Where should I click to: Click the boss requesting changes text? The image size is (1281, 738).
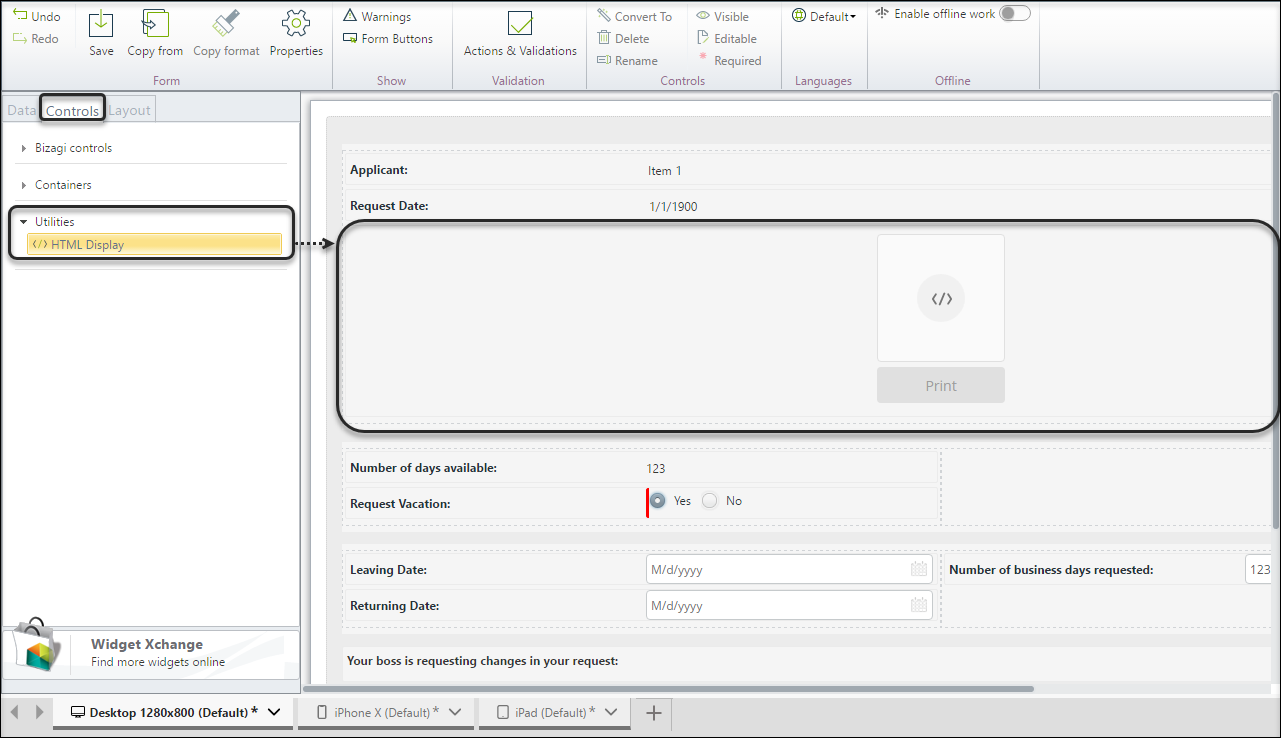(482, 661)
